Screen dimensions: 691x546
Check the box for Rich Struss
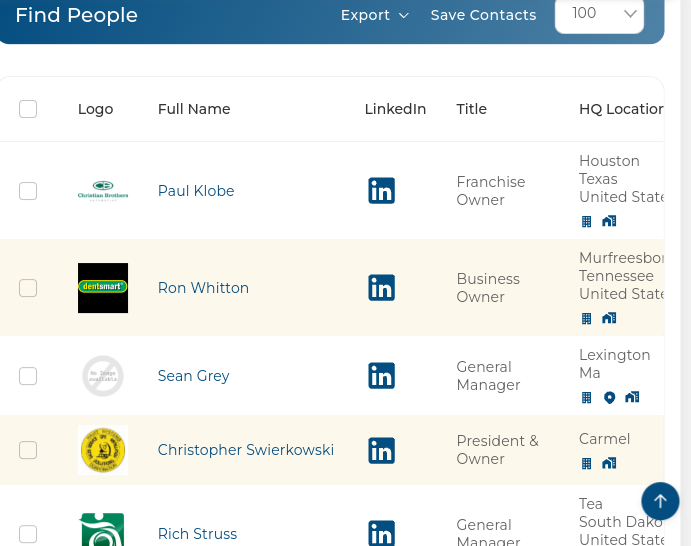pyautogui.click(x=28, y=534)
